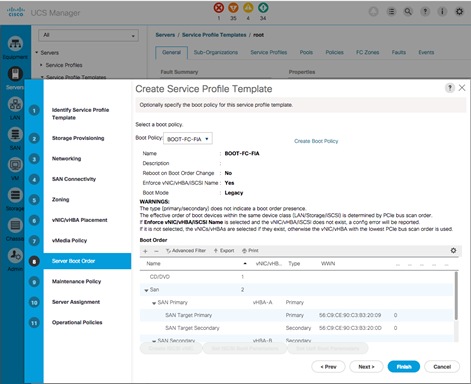Open the list menu icon in header
Viewport: 471px width, 384px height.
[x=391, y=12]
